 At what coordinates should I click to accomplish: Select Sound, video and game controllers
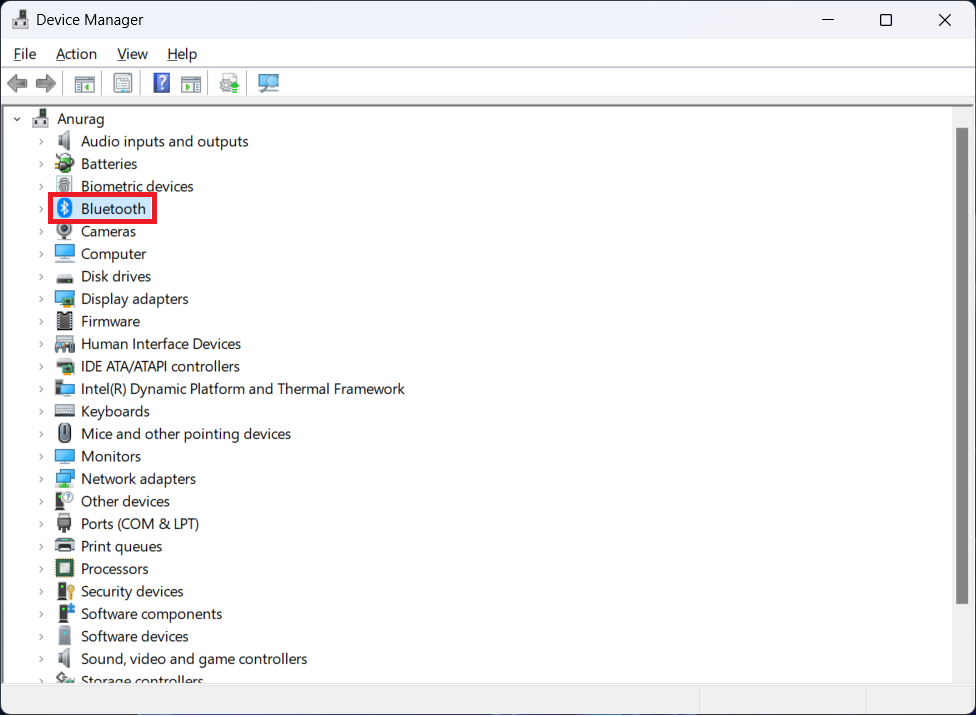coord(194,658)
